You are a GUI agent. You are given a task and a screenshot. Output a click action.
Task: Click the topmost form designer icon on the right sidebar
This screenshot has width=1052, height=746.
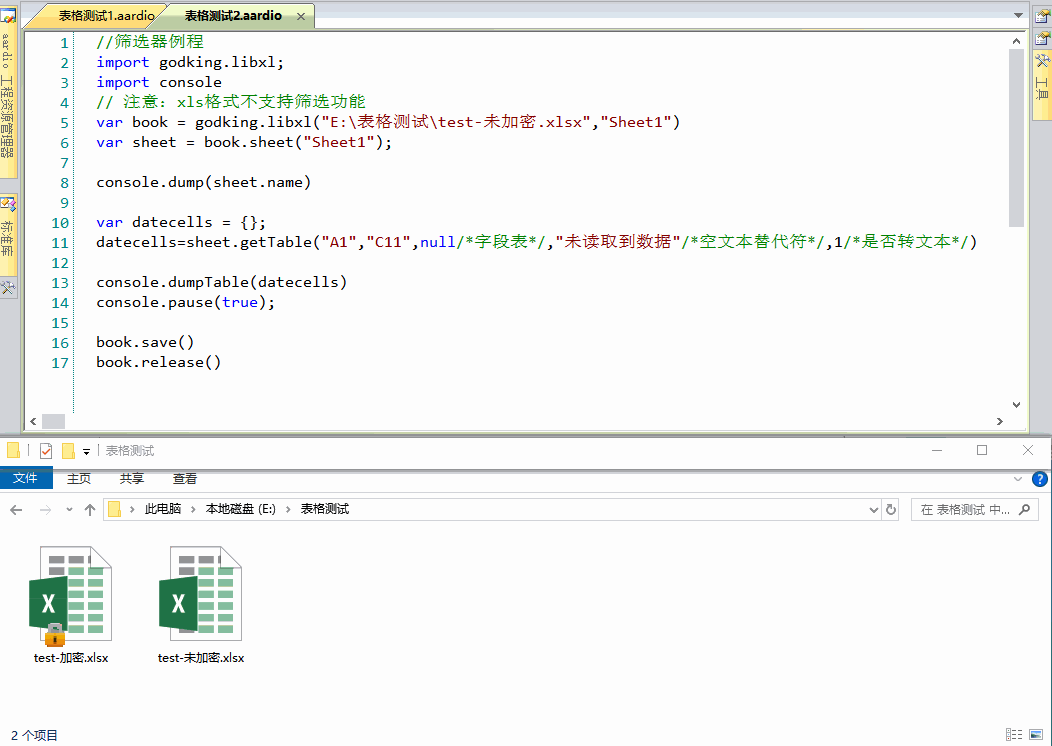coord(1042,15)
